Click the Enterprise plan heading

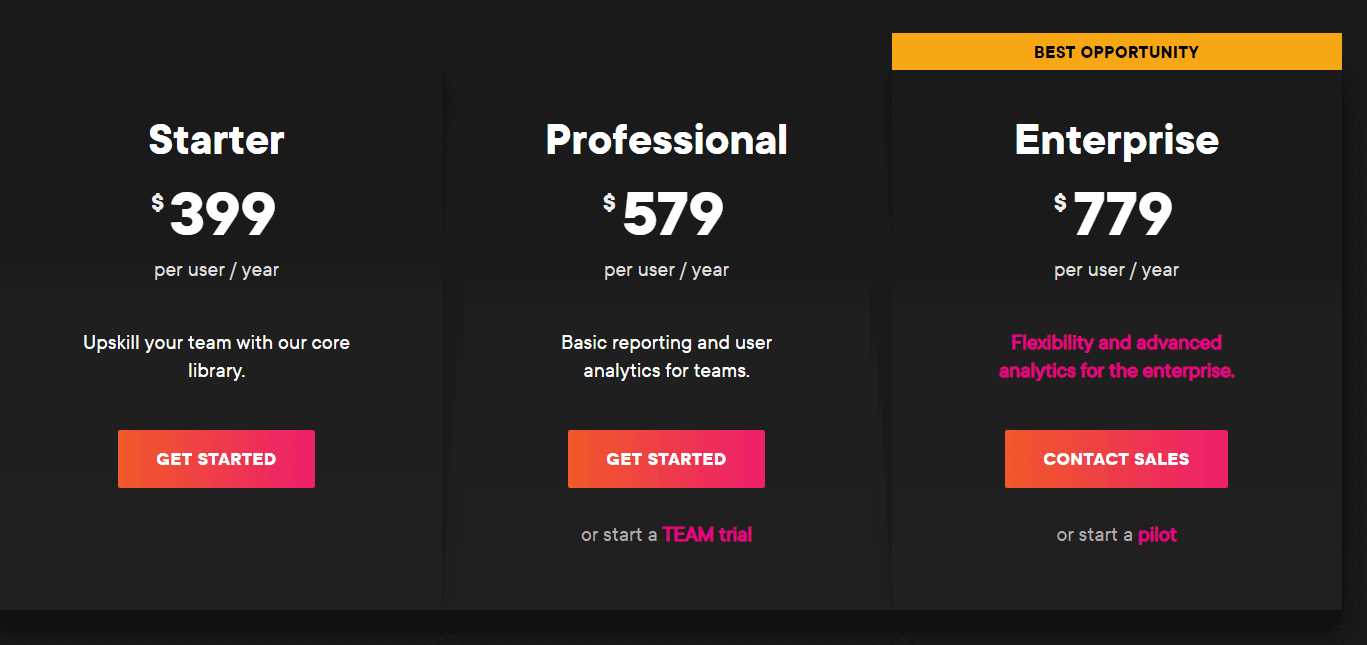coord(1116,140)
